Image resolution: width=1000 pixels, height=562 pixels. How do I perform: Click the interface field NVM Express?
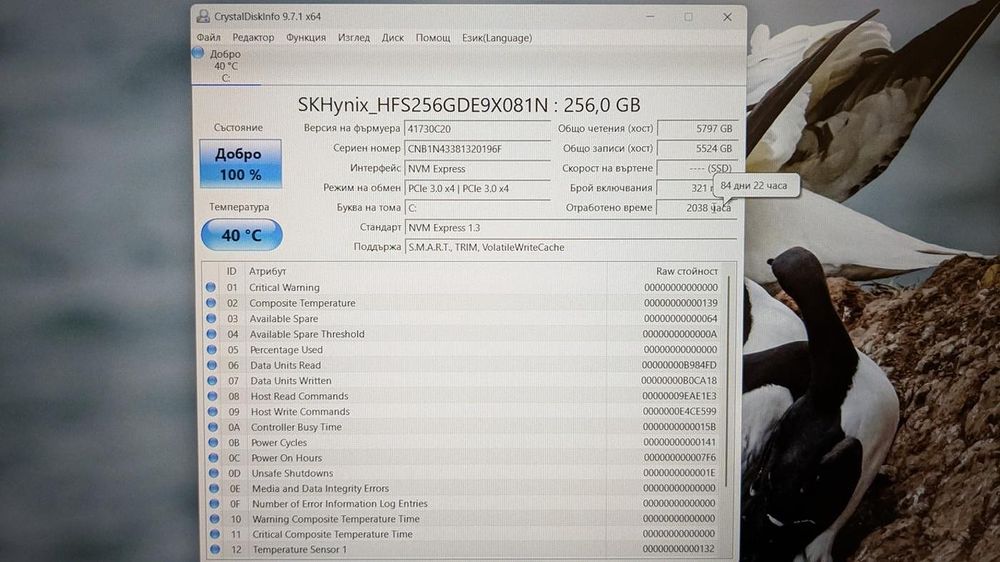pos(477,168)
